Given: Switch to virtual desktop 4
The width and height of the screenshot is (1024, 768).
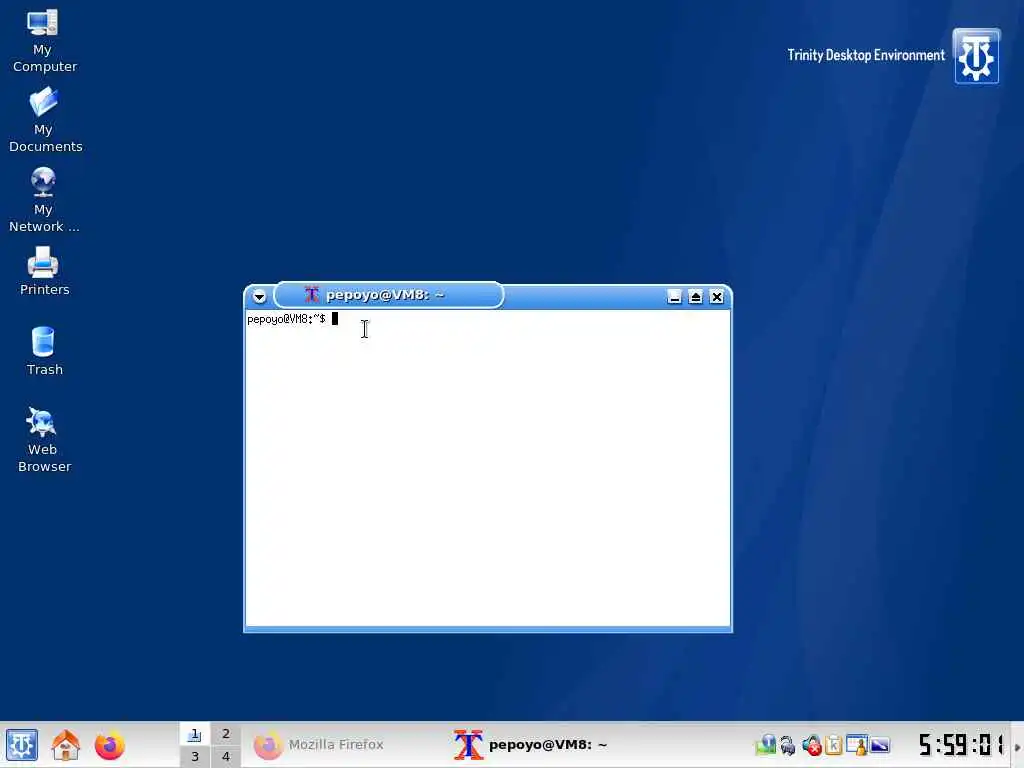Looking at the screenshot, I should [225, 756].
